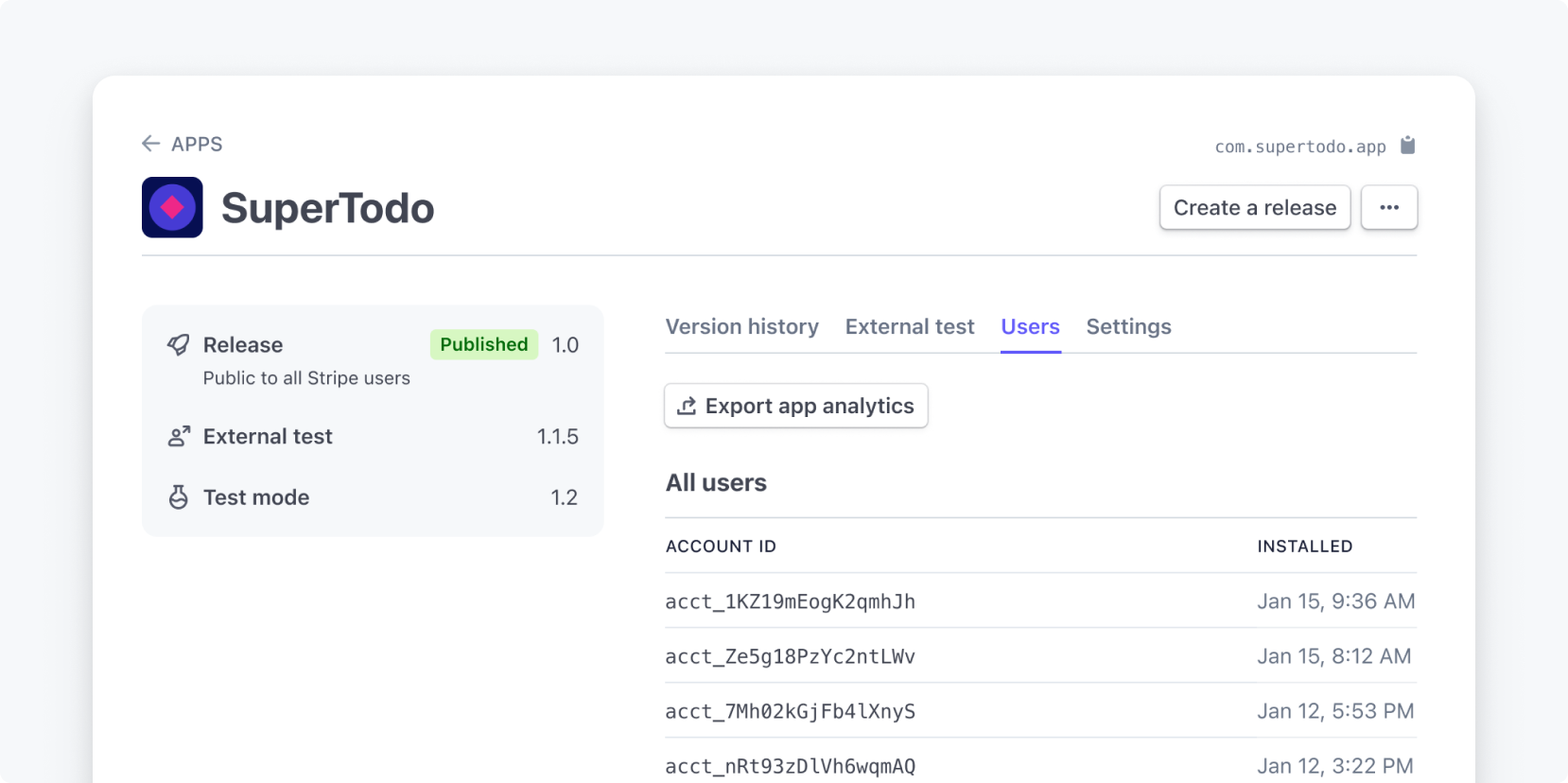This screenshot has width=1568, height=783.
Task: Click the Jan 15, 8:12 AM install date
Action: tap(1334, 656)
